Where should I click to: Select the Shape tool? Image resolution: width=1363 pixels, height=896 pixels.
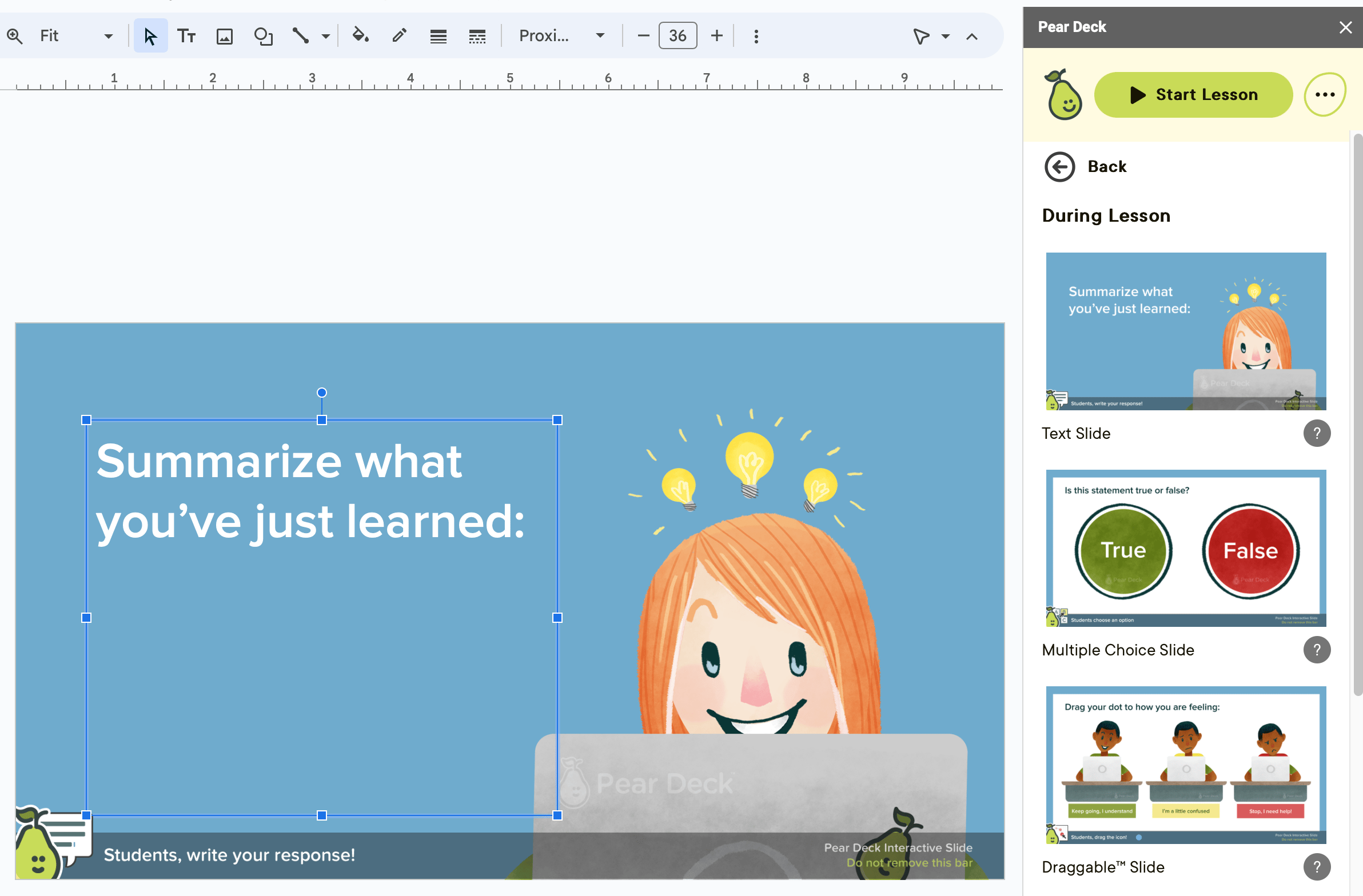(263, 36)
